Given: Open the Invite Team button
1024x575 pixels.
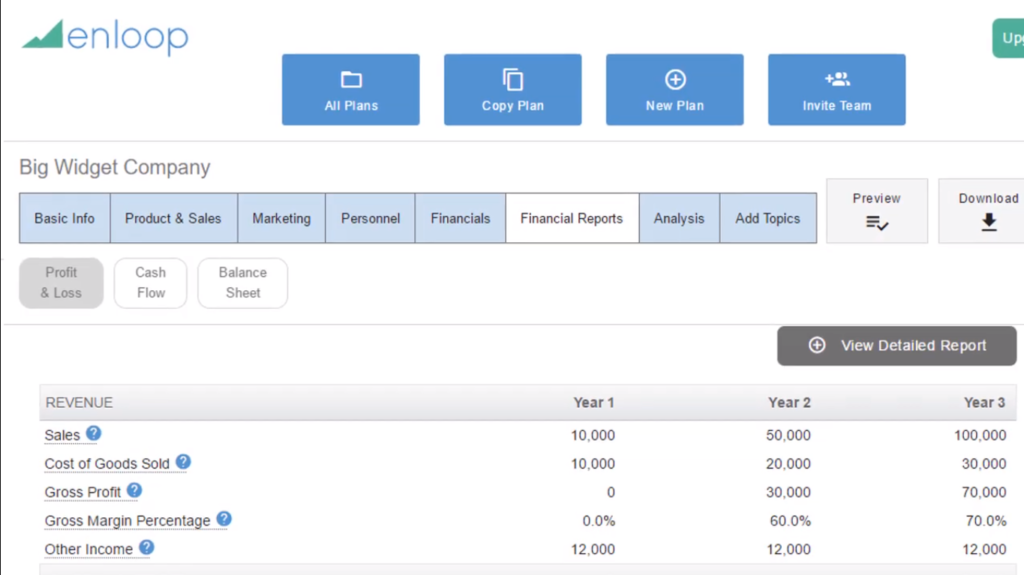Looking at the screenshot, I should coord(836,90).
